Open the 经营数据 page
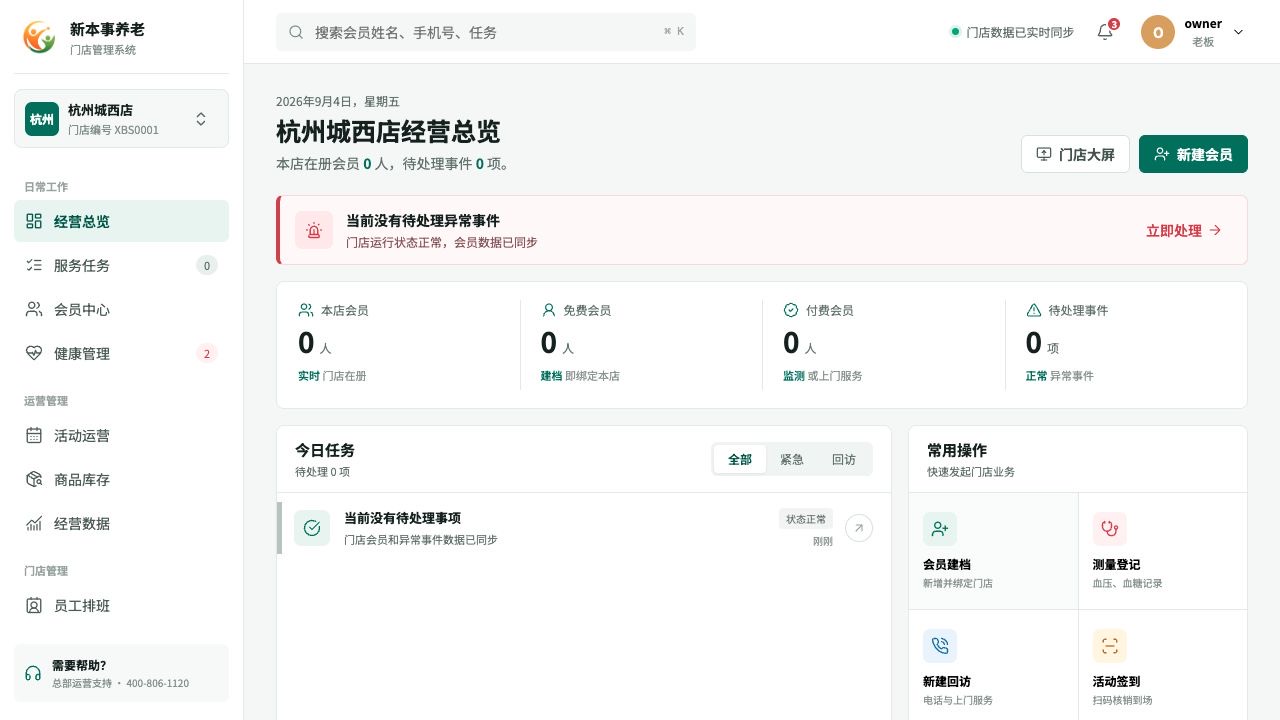This screenshot has width=1280, height=720. [121, 523]
